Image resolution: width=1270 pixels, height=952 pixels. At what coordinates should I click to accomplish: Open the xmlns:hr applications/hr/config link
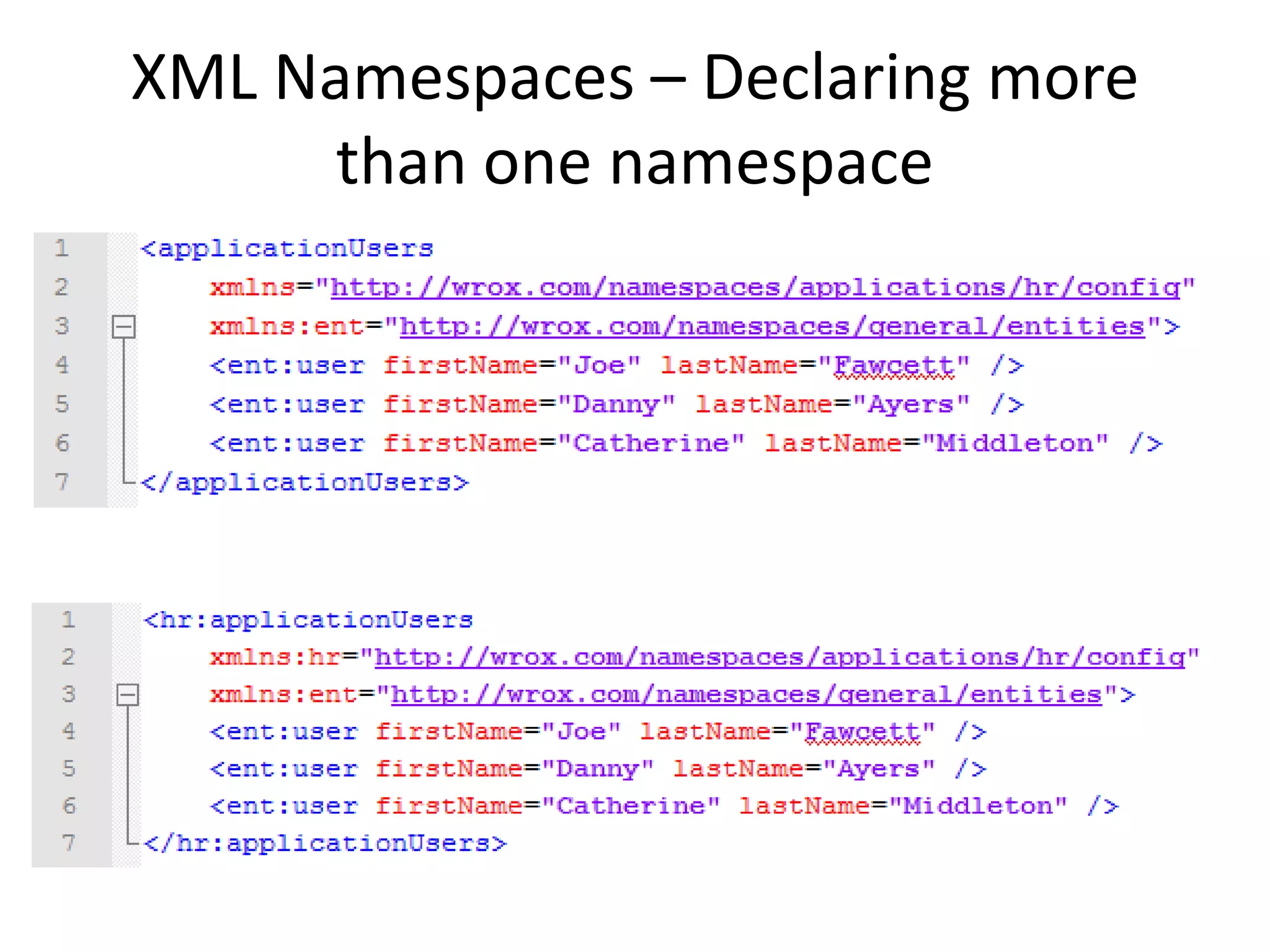click(x=780, y=657)
